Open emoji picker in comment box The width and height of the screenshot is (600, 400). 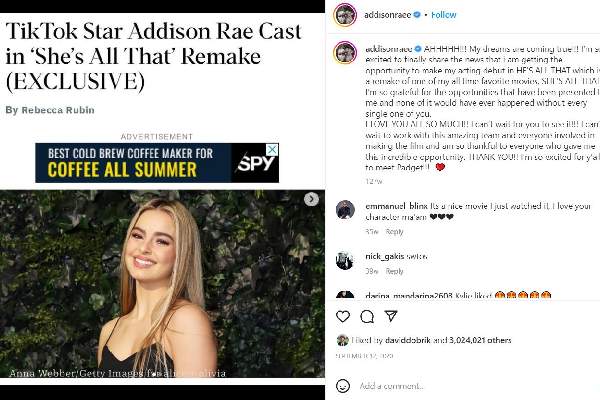(343, 385)
